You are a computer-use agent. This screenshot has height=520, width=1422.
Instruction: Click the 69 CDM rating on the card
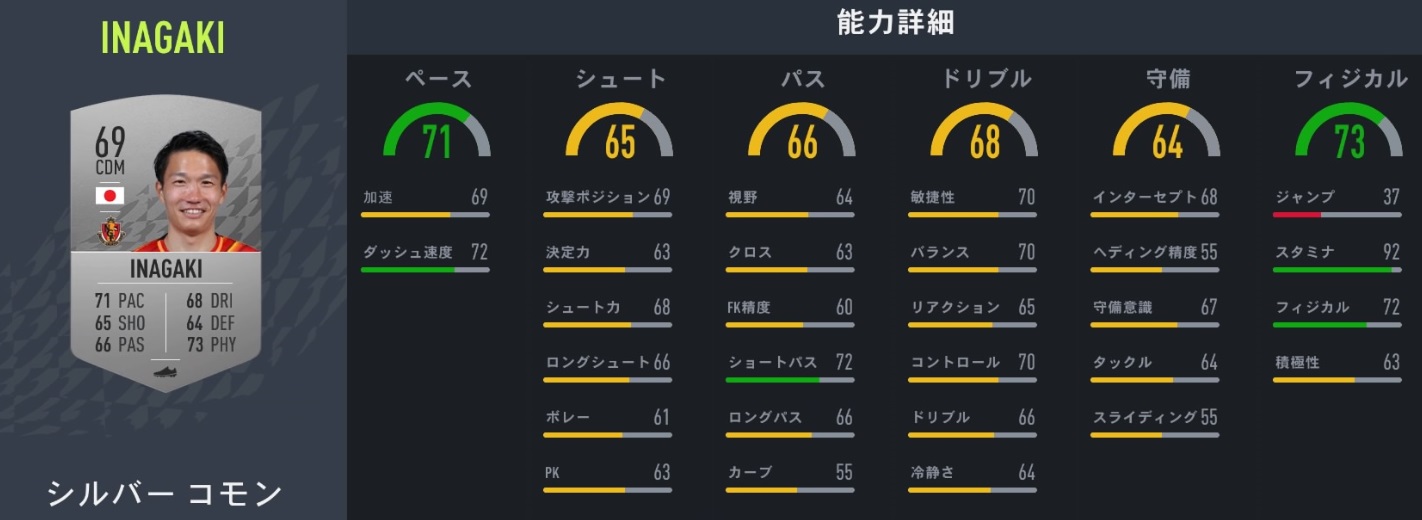(x=109, y=150)
